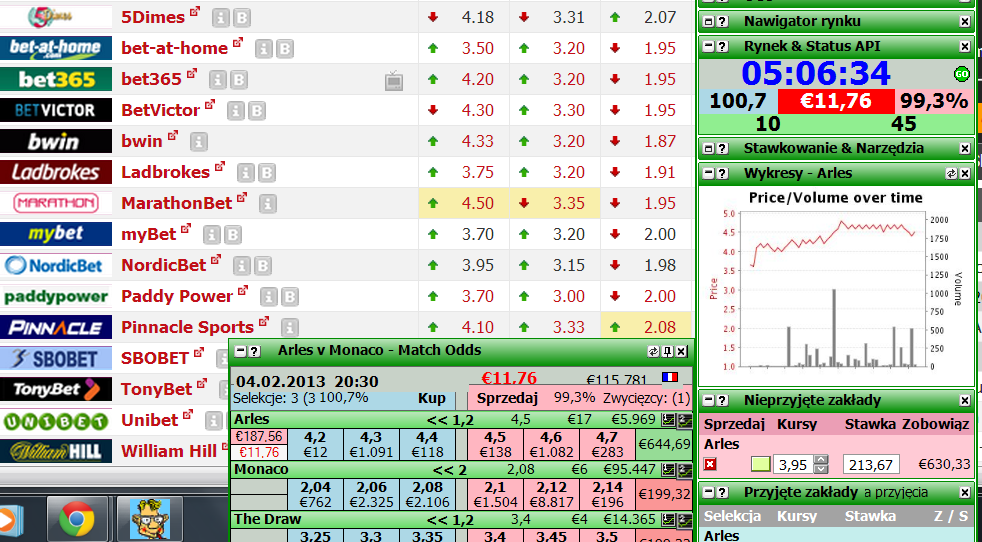Expand the Nawigator rynku panel
This screenshot has height=542, width=982.
709,22
